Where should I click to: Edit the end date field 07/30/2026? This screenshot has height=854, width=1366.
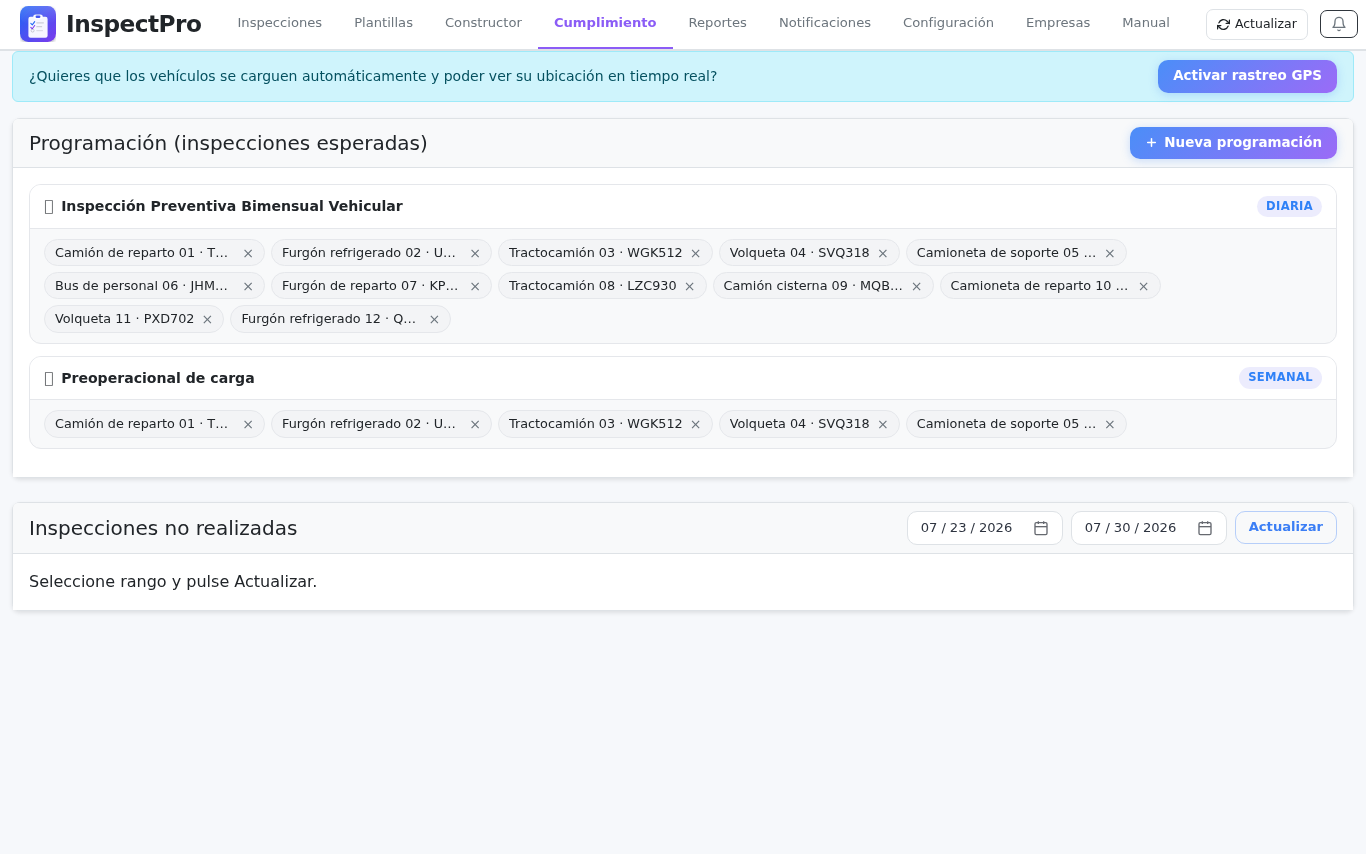click(x=1149, y=528)
